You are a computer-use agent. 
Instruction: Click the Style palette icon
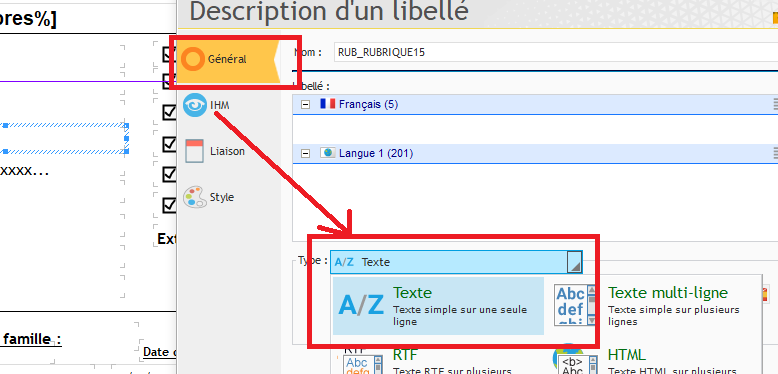[x=194, y=197]
